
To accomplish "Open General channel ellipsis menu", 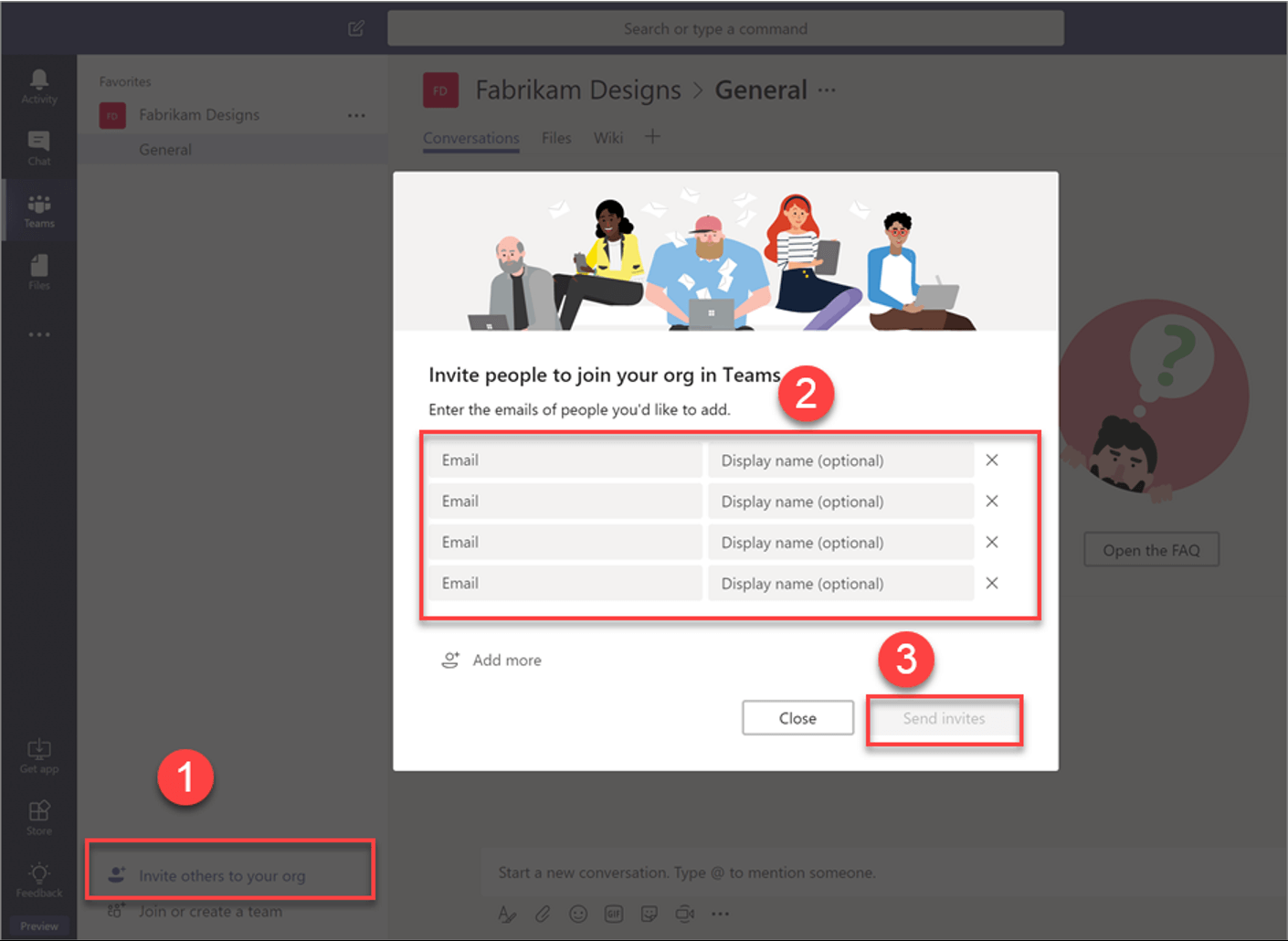I will (x=827, y=90).
